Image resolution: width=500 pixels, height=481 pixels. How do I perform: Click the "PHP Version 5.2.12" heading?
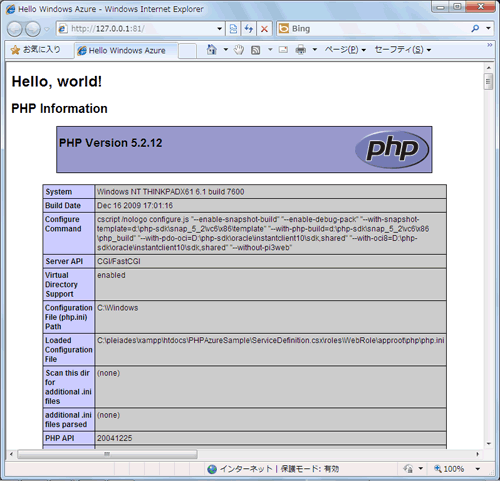tap(110, 143)
